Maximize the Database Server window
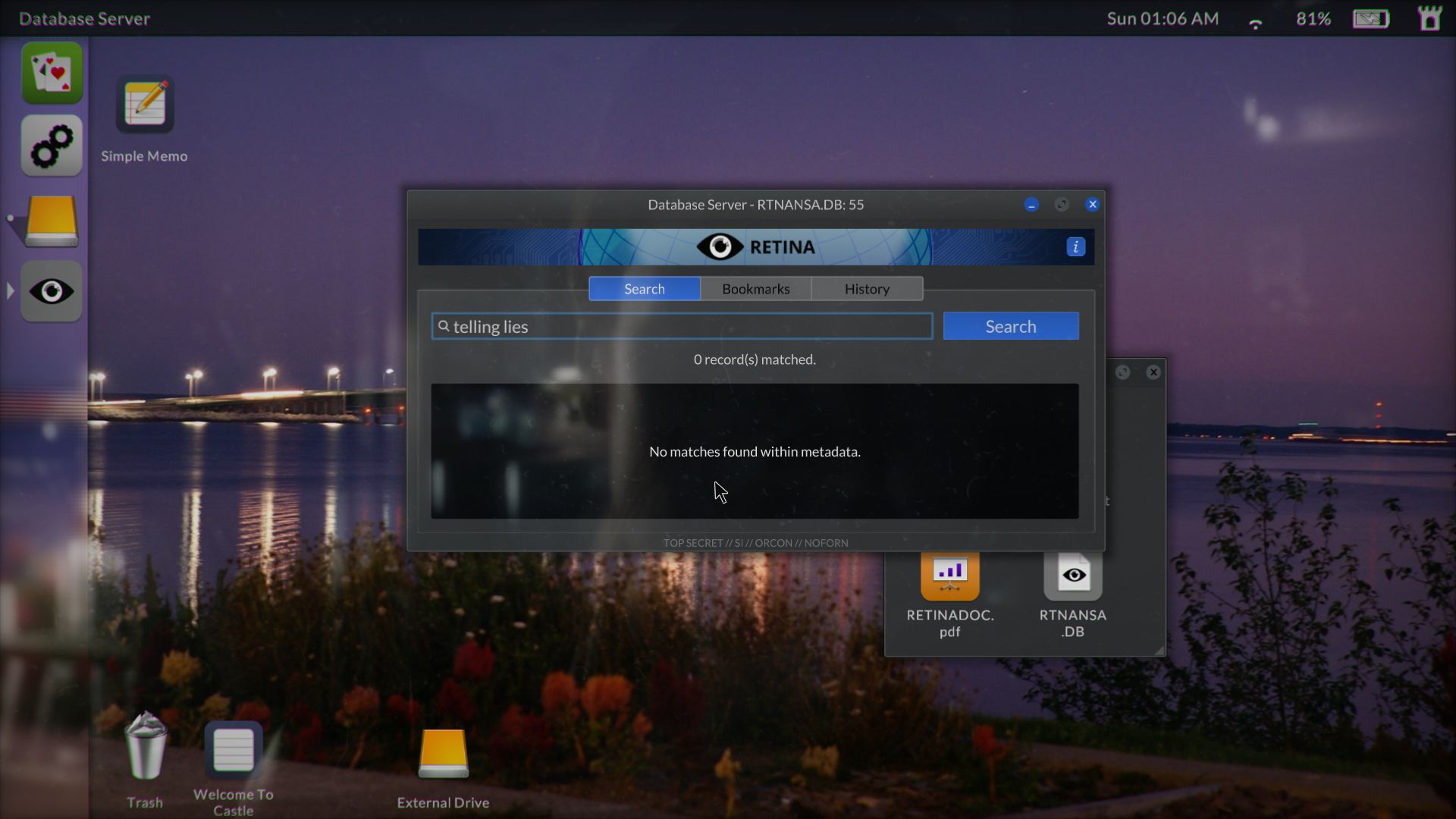Image resolution: width=1456 pixels, height=819 pixels. tap(1062, 205)
